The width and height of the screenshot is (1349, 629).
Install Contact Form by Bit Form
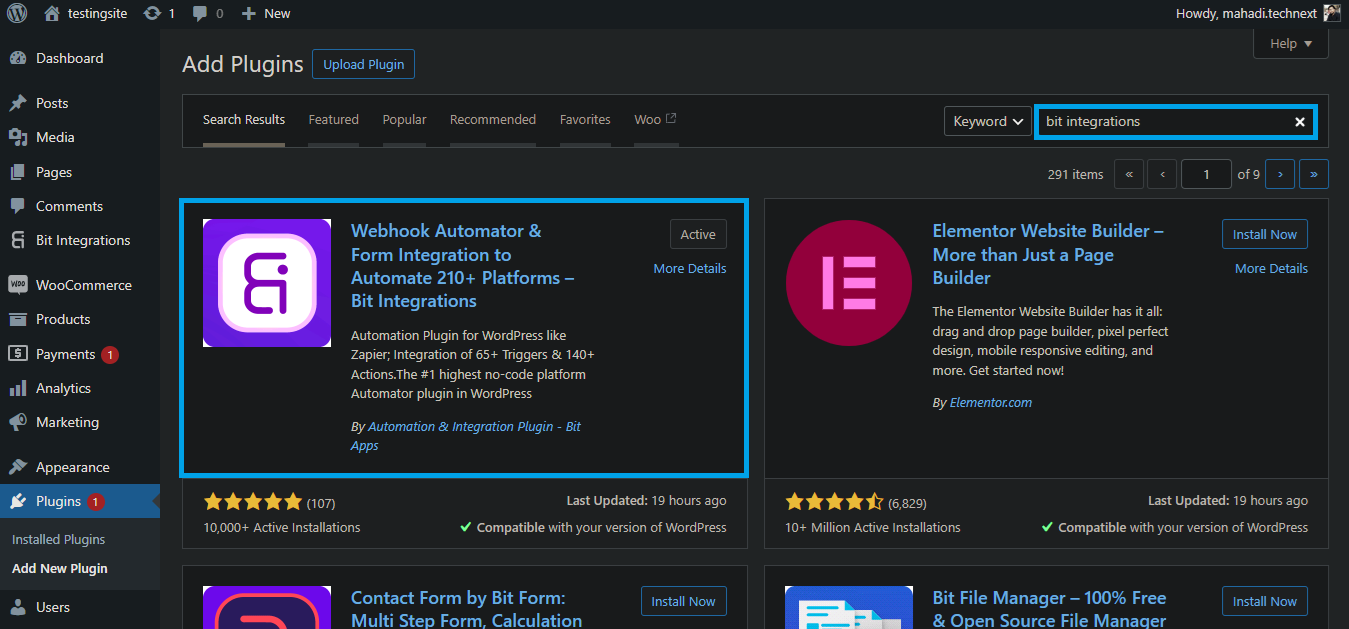(683, 601)
